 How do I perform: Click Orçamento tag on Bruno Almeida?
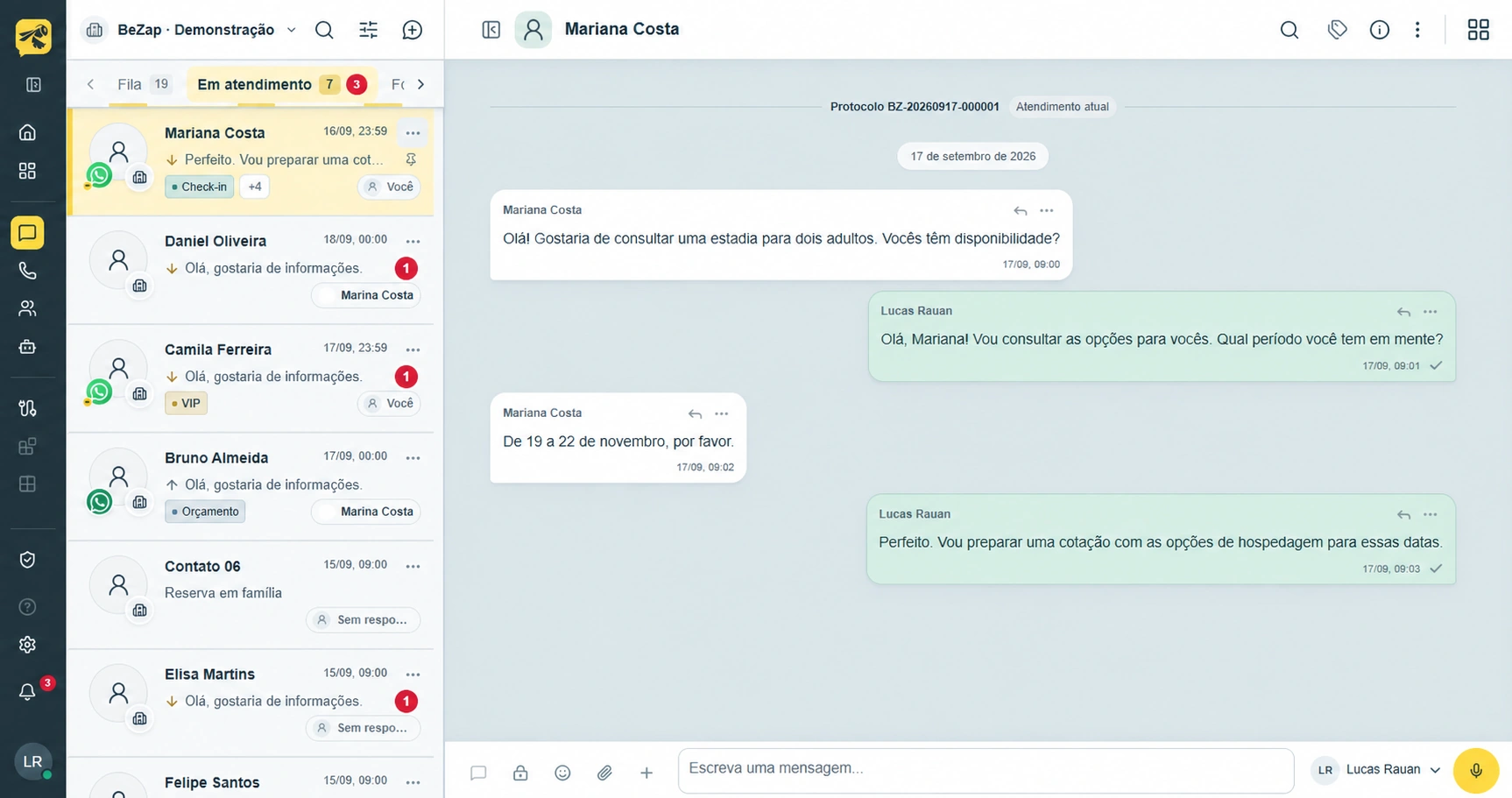(x=205, y=512)
